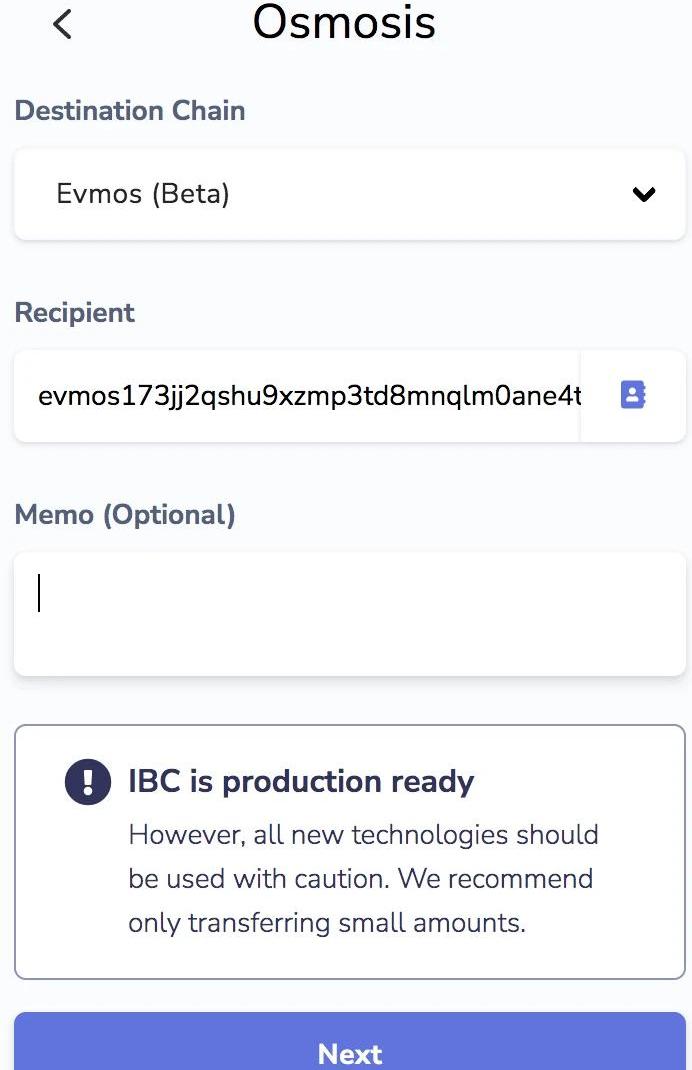Select the Evmos (Beta) text label
Image resolution: width=692 pixels, height=1070 pixels.
point(143,194)
